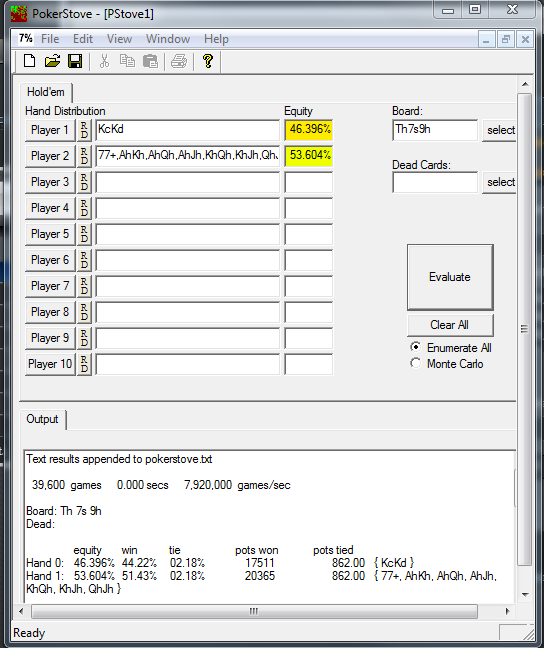Click the Player 3 button
The width and height of the screenshot is (544, 648).
(50, 182)
